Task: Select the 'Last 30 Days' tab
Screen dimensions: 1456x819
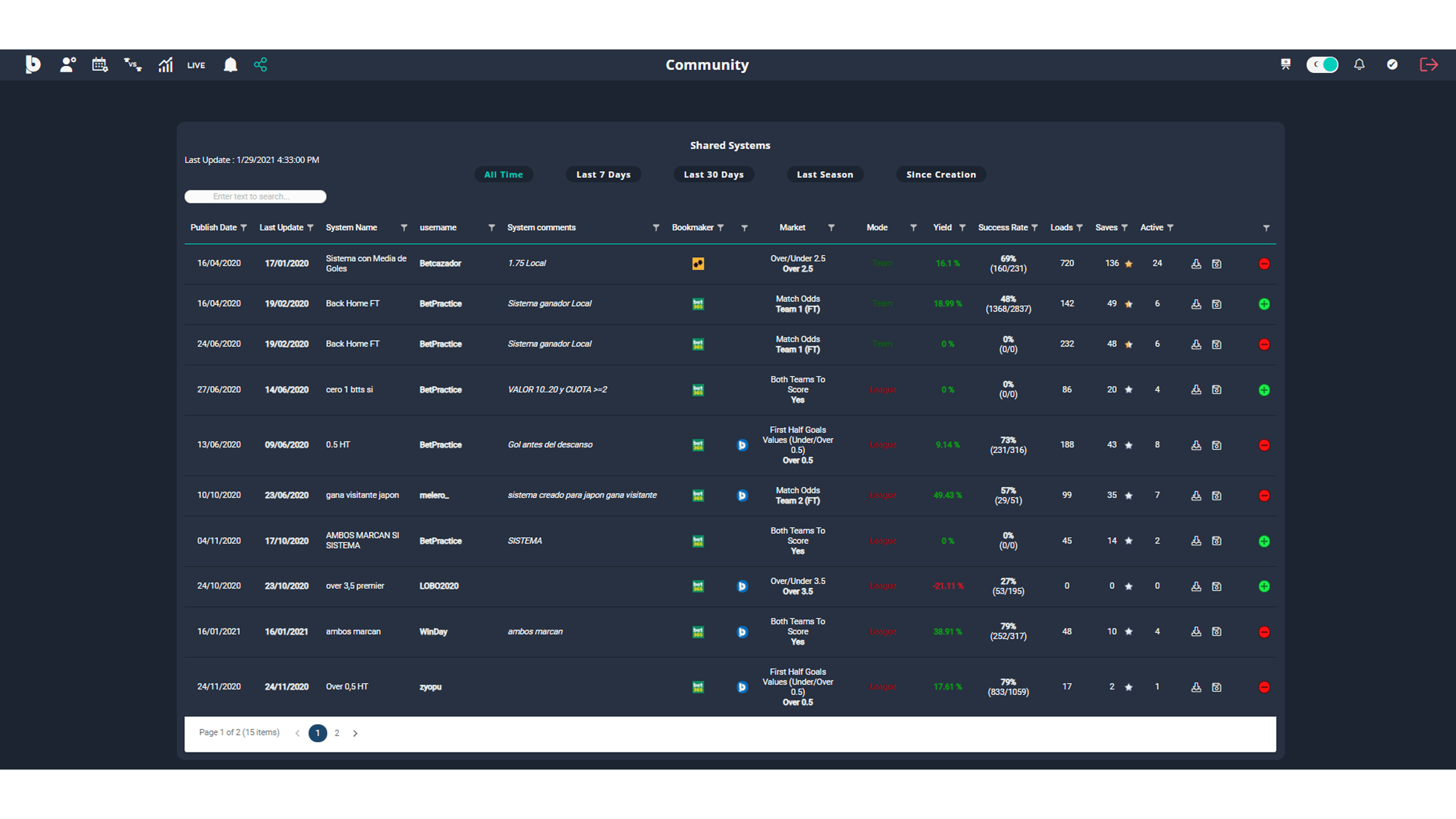Action: click(x=714, y=174)
